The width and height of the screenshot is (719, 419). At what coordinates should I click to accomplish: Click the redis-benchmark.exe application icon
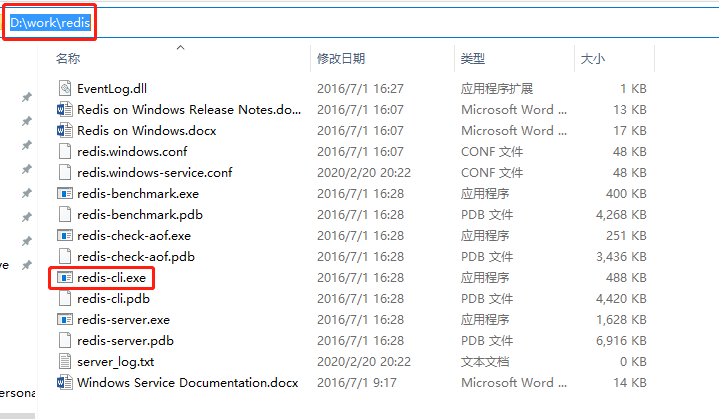click(65, 193)
